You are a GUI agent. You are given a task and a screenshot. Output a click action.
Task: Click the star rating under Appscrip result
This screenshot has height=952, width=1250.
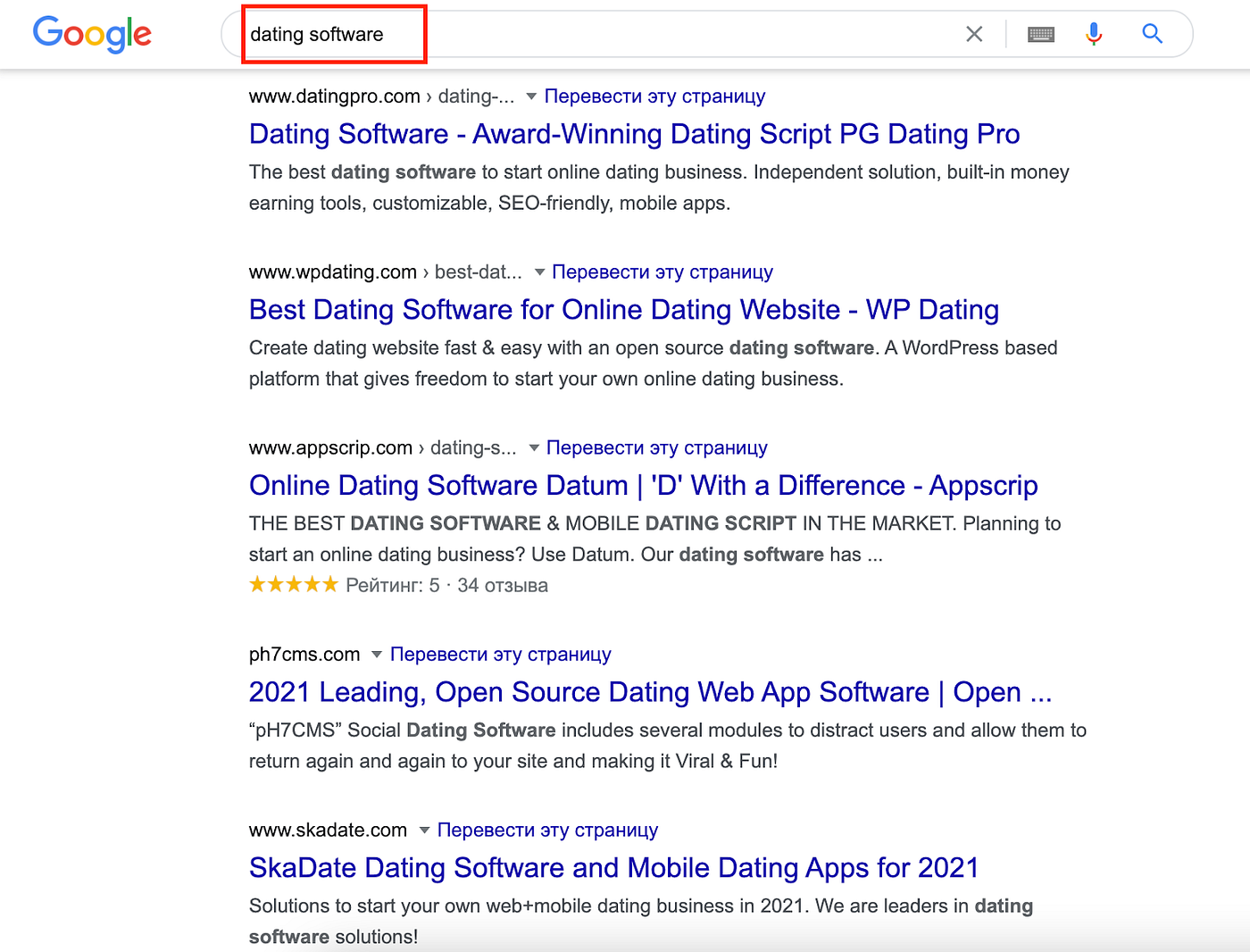tap(294, 585)
